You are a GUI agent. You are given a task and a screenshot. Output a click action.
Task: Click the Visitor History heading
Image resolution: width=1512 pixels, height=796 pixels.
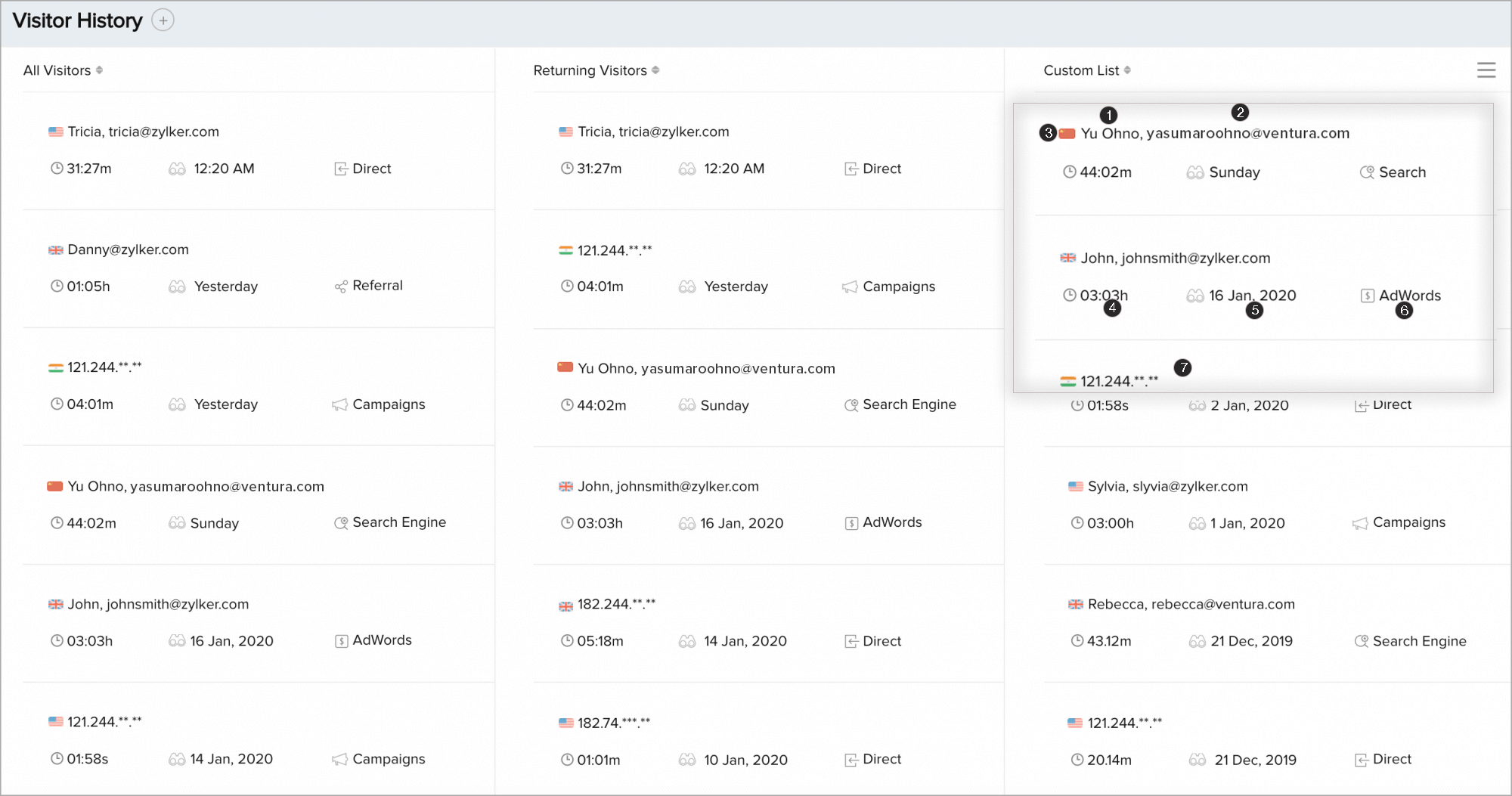point(77,20)
